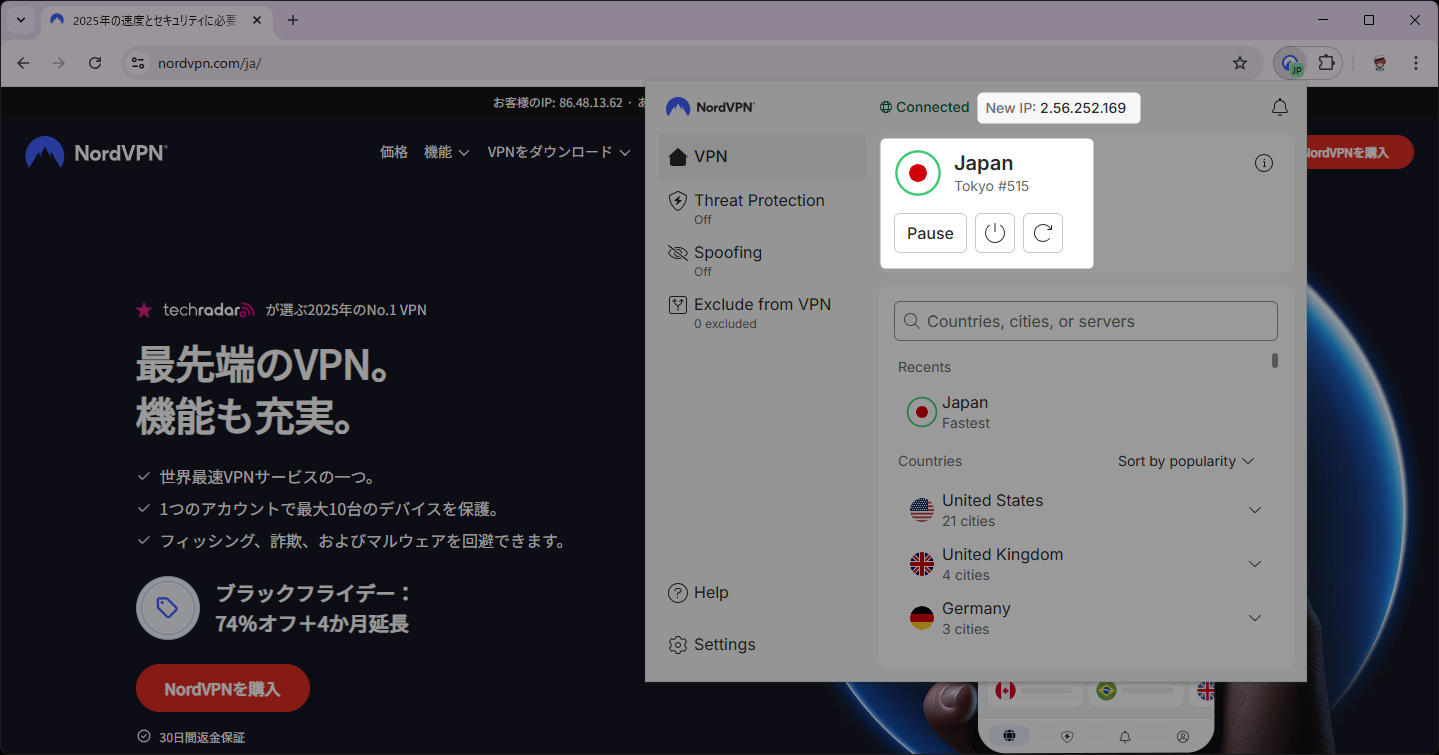Expand United States cities list
Screen dimensions: 1439x755
(x=1254, y=510)
